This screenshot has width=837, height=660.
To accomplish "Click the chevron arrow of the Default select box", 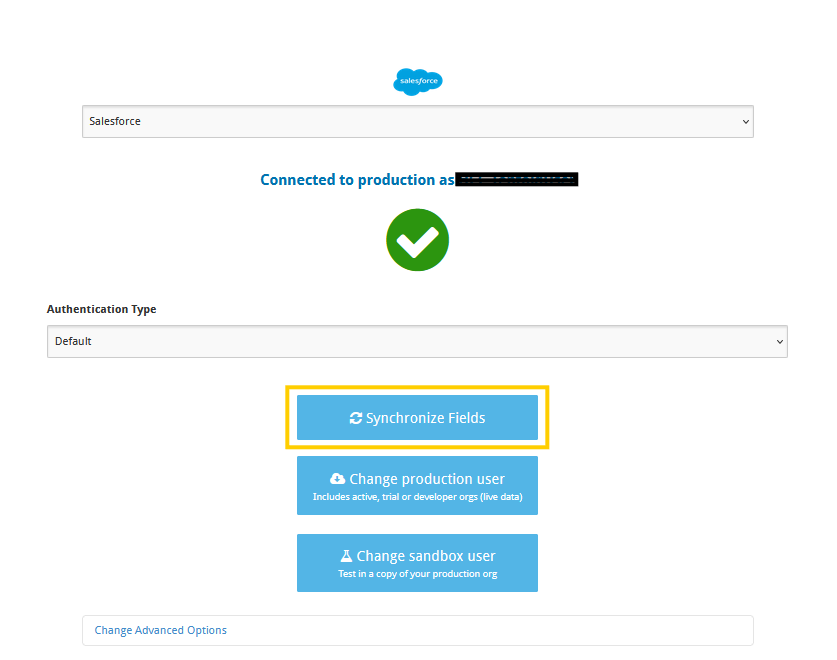I will pyautogui.click(x=780, y=342).
